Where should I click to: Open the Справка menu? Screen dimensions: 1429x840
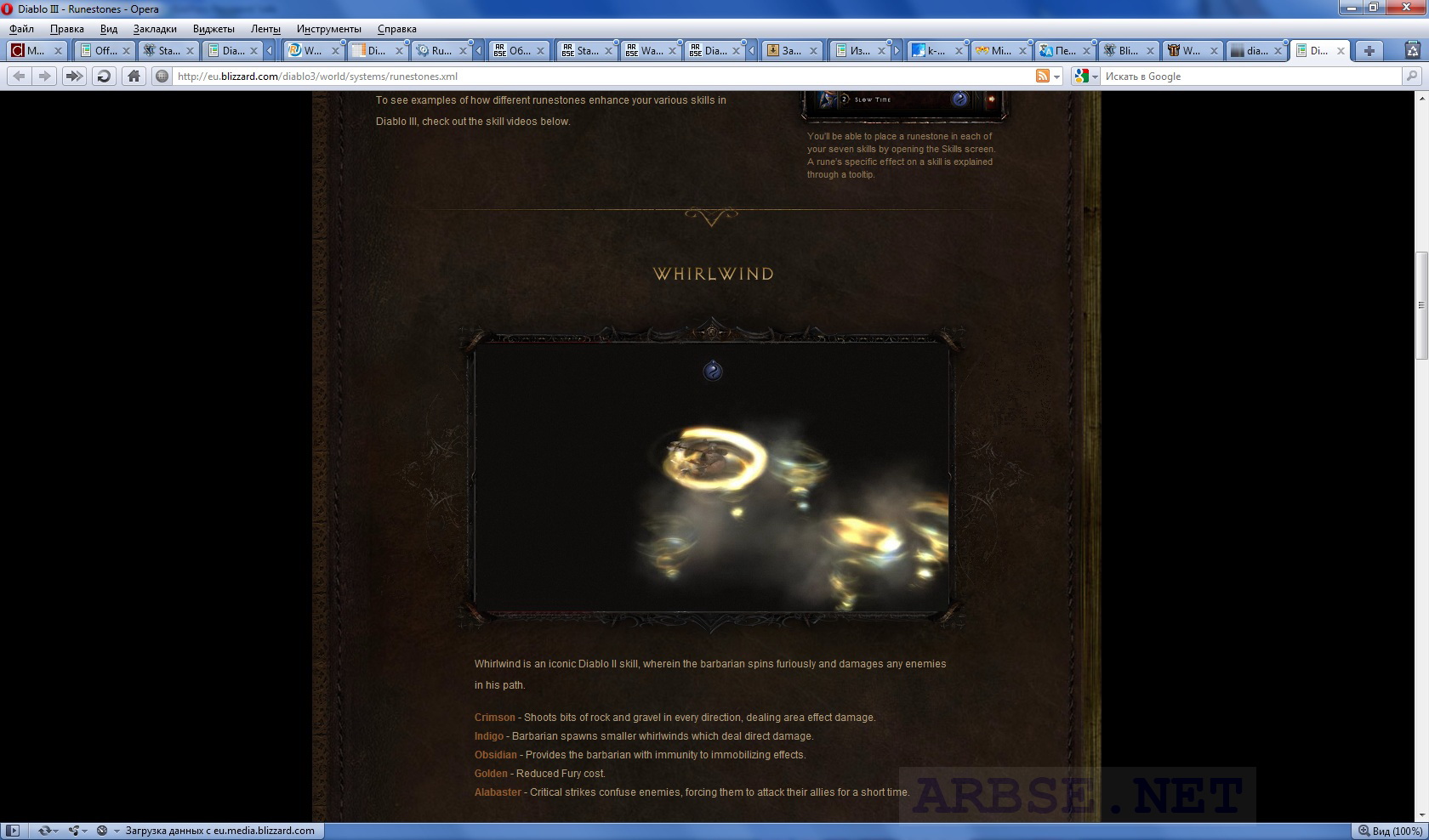pyautogui.click(x=396, y=29)
